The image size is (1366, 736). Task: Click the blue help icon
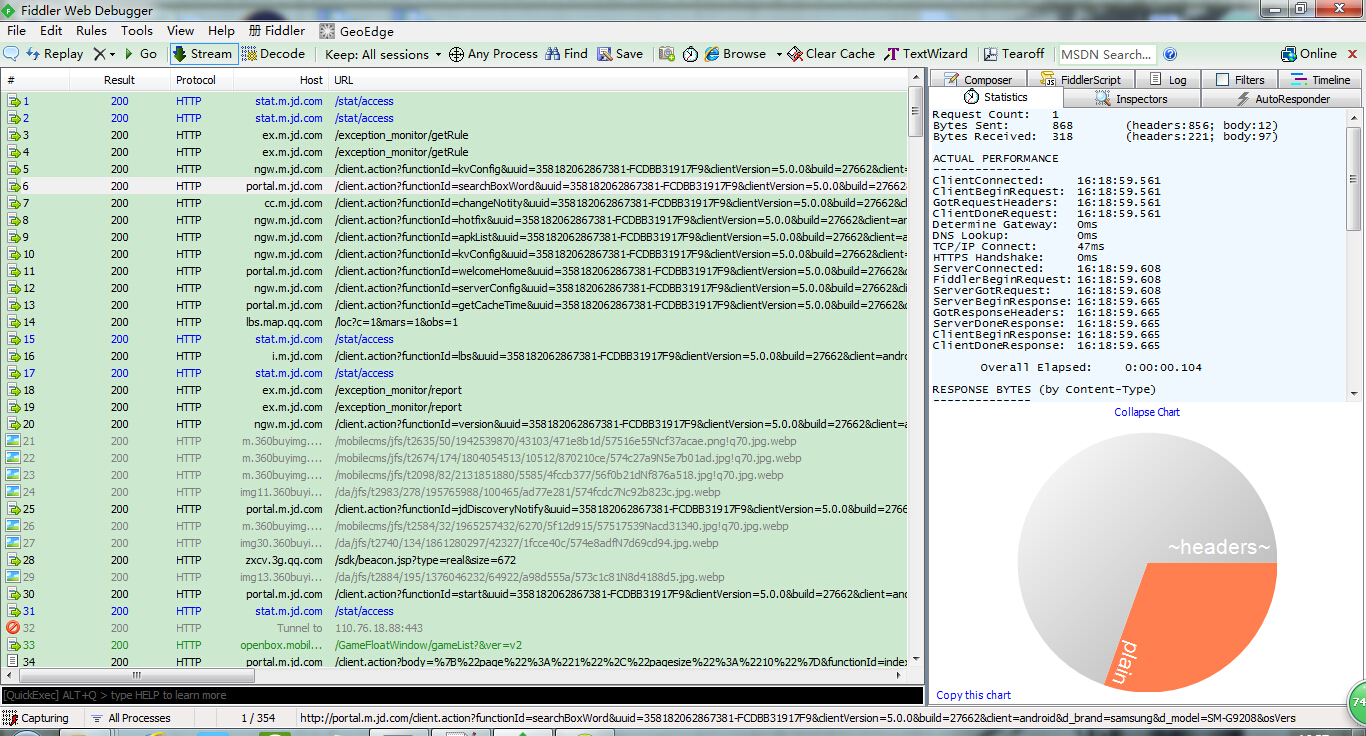point(1170,54)
